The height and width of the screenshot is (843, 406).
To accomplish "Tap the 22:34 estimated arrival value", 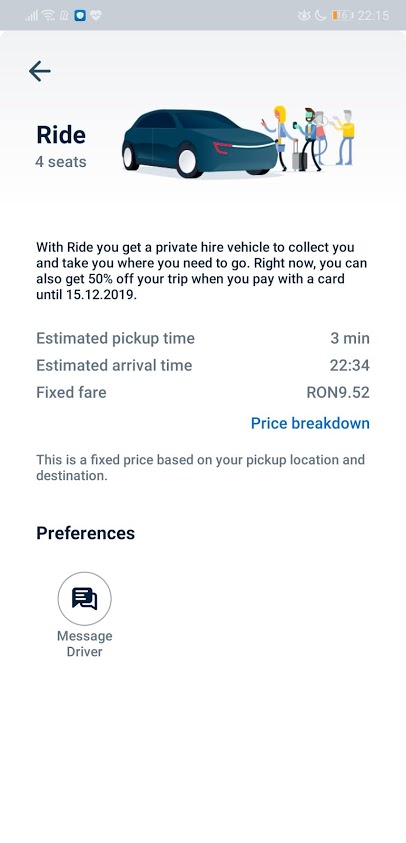I will click(350, 366).
